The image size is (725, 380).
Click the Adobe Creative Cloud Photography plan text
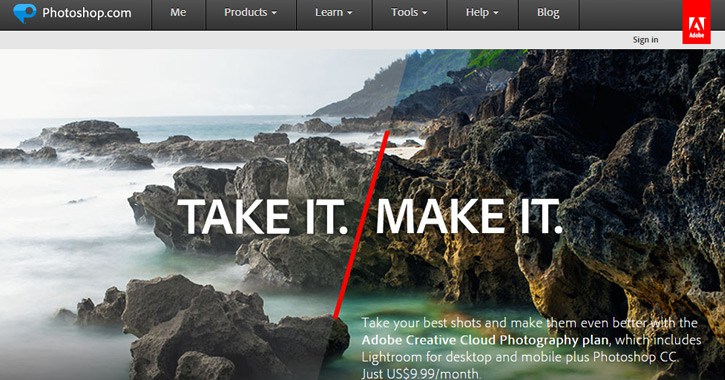485,340
